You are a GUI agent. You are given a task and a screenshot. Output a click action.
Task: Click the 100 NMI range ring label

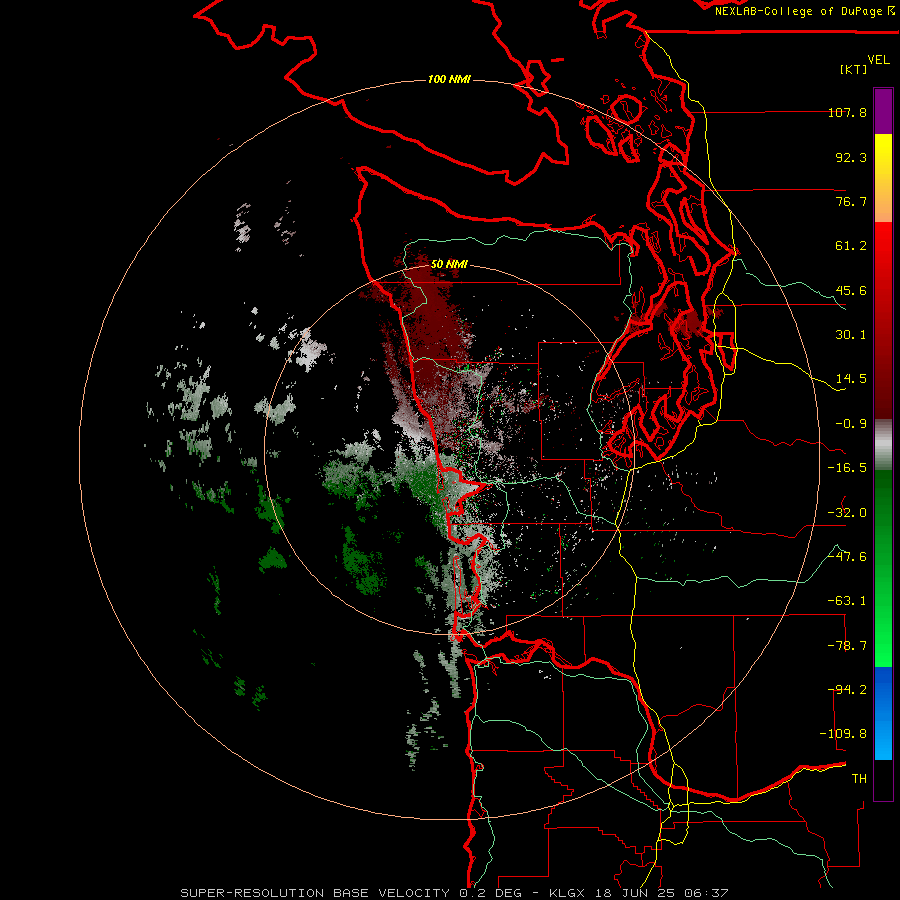coord(449,79)
